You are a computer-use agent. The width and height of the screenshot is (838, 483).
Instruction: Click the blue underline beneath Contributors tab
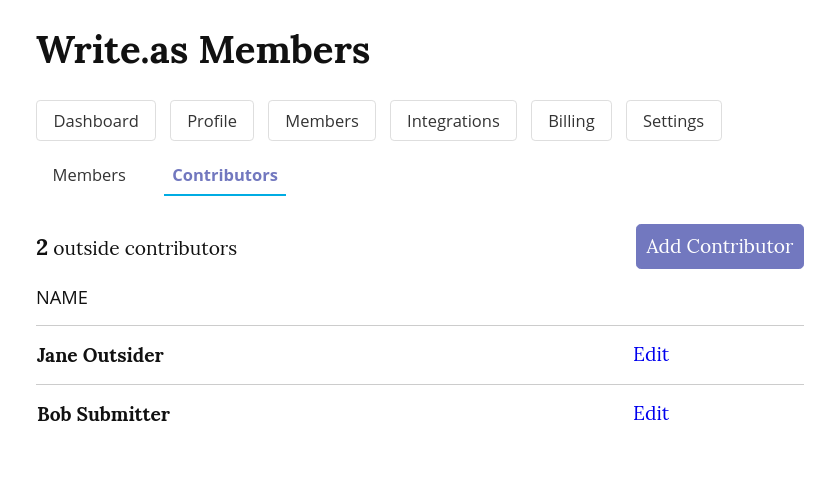[x=225, y=195]
